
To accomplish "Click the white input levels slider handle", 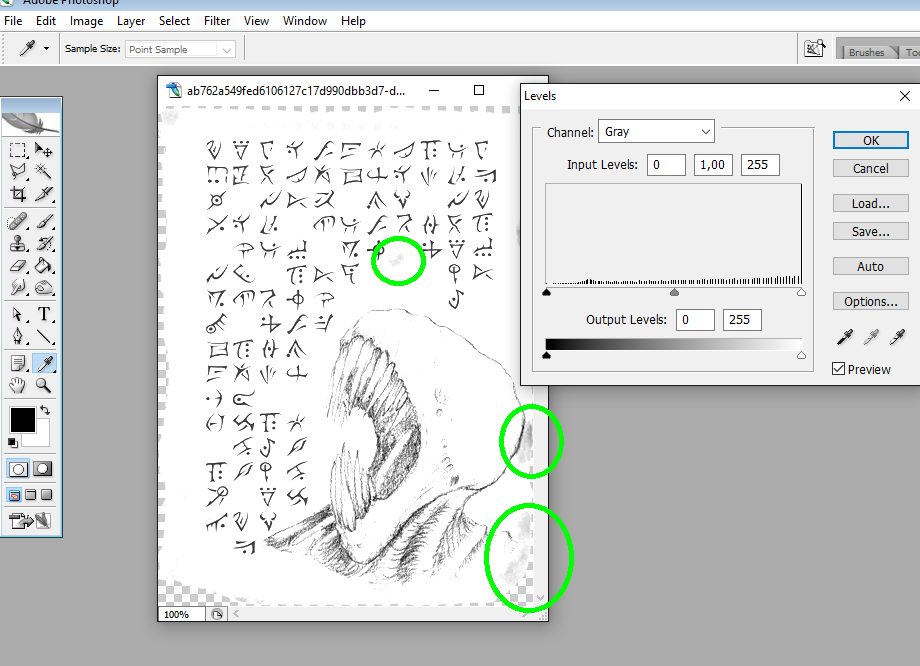I will pyautogui.click(x=801, y=292).
